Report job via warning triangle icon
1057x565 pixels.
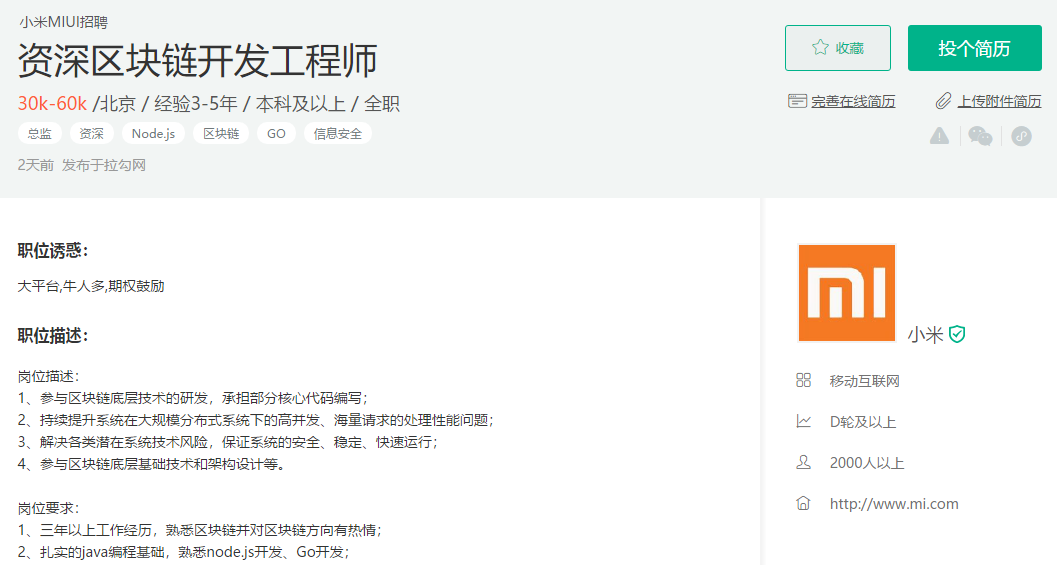(939, 136)
